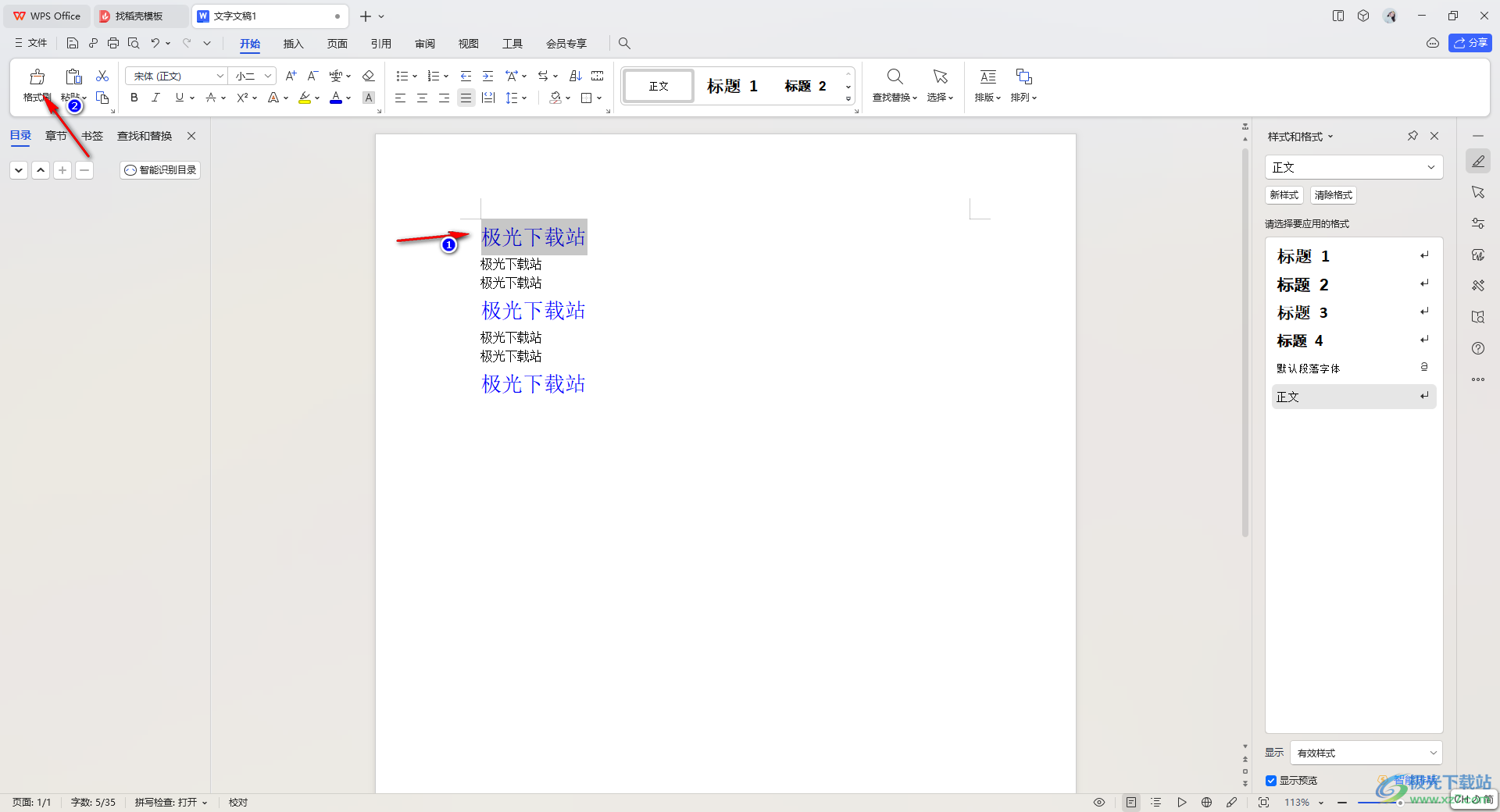Increase font size with A+ icon
1500x812 pixels.
click(x=291, y=76)
